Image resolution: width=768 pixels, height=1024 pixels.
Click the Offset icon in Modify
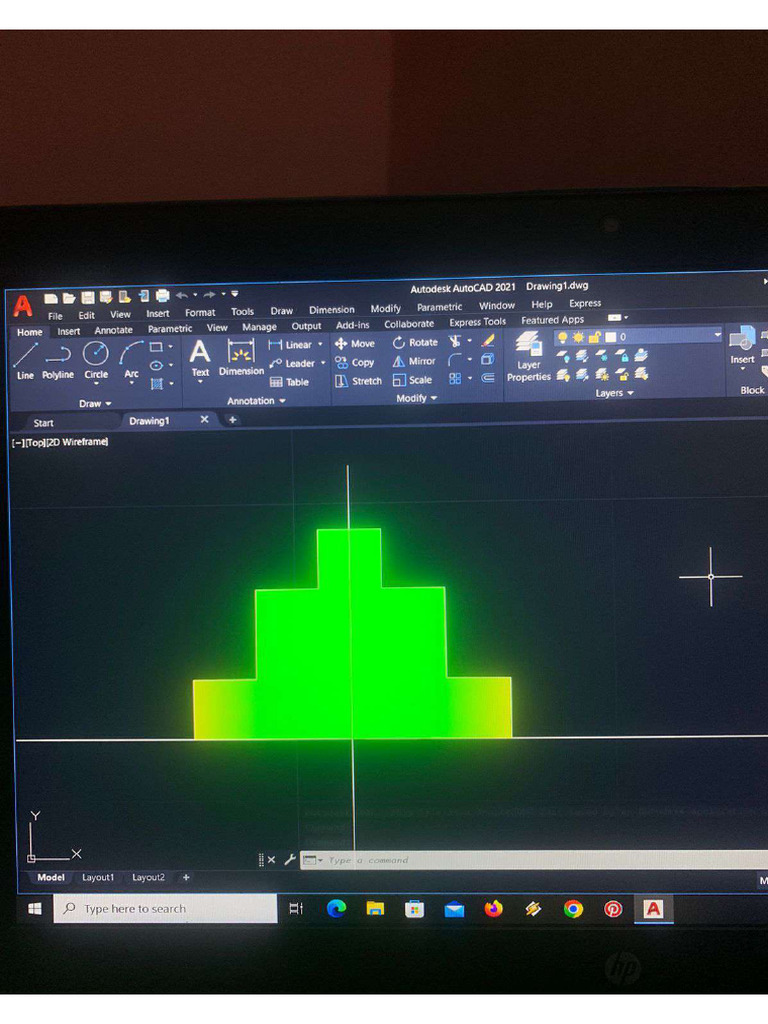[x=488, y=377]
